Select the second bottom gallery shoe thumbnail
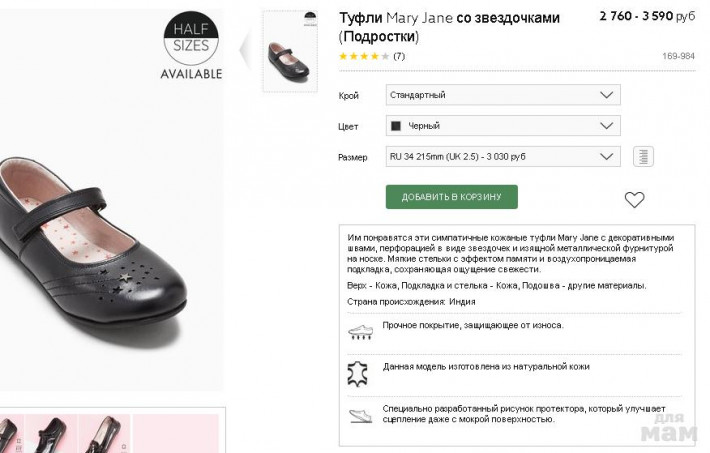This screenshot has width=710, height=453. pos(50,433)
